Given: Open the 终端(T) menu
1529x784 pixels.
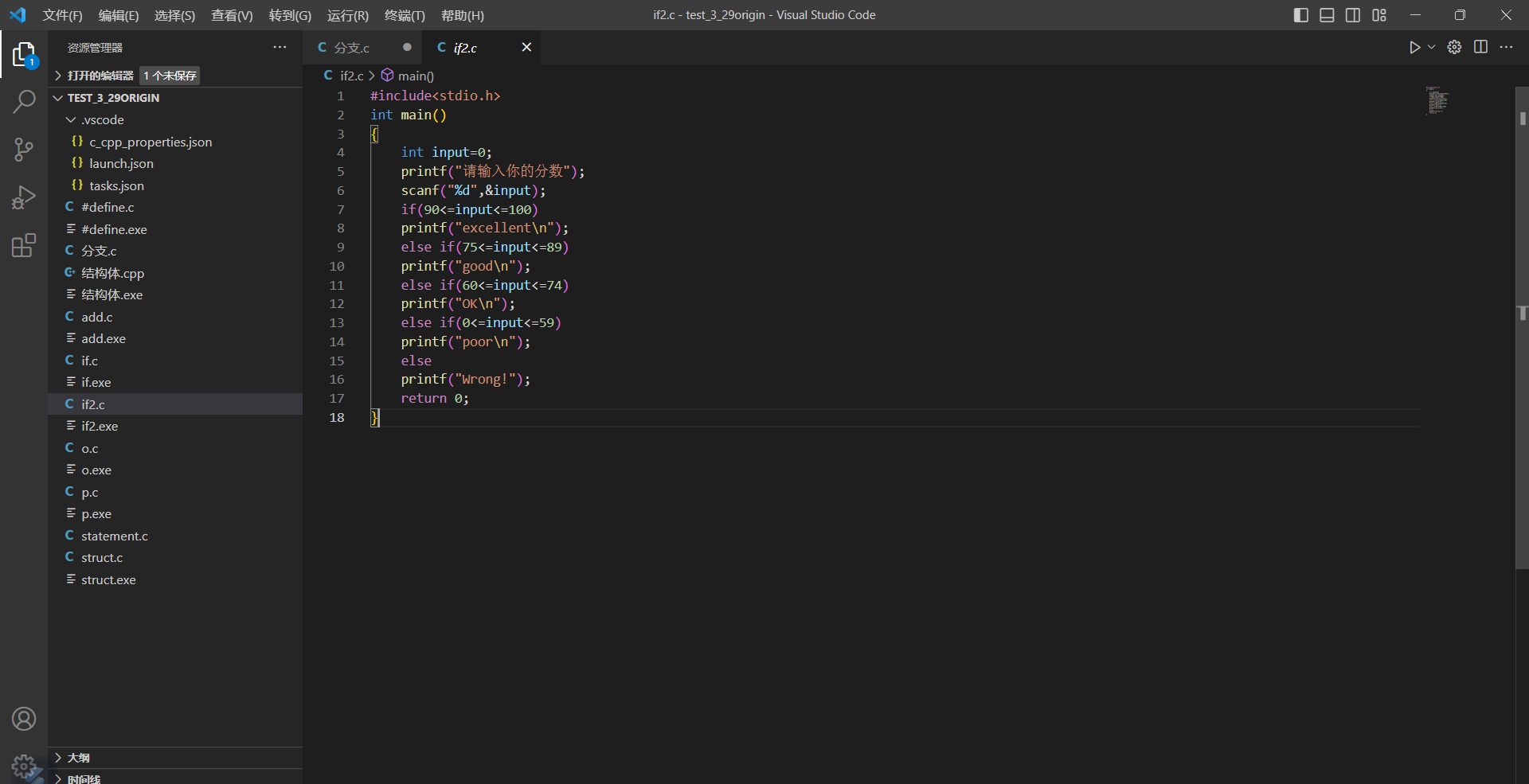Looking at the screenshot, I should [x=405, y=15].
